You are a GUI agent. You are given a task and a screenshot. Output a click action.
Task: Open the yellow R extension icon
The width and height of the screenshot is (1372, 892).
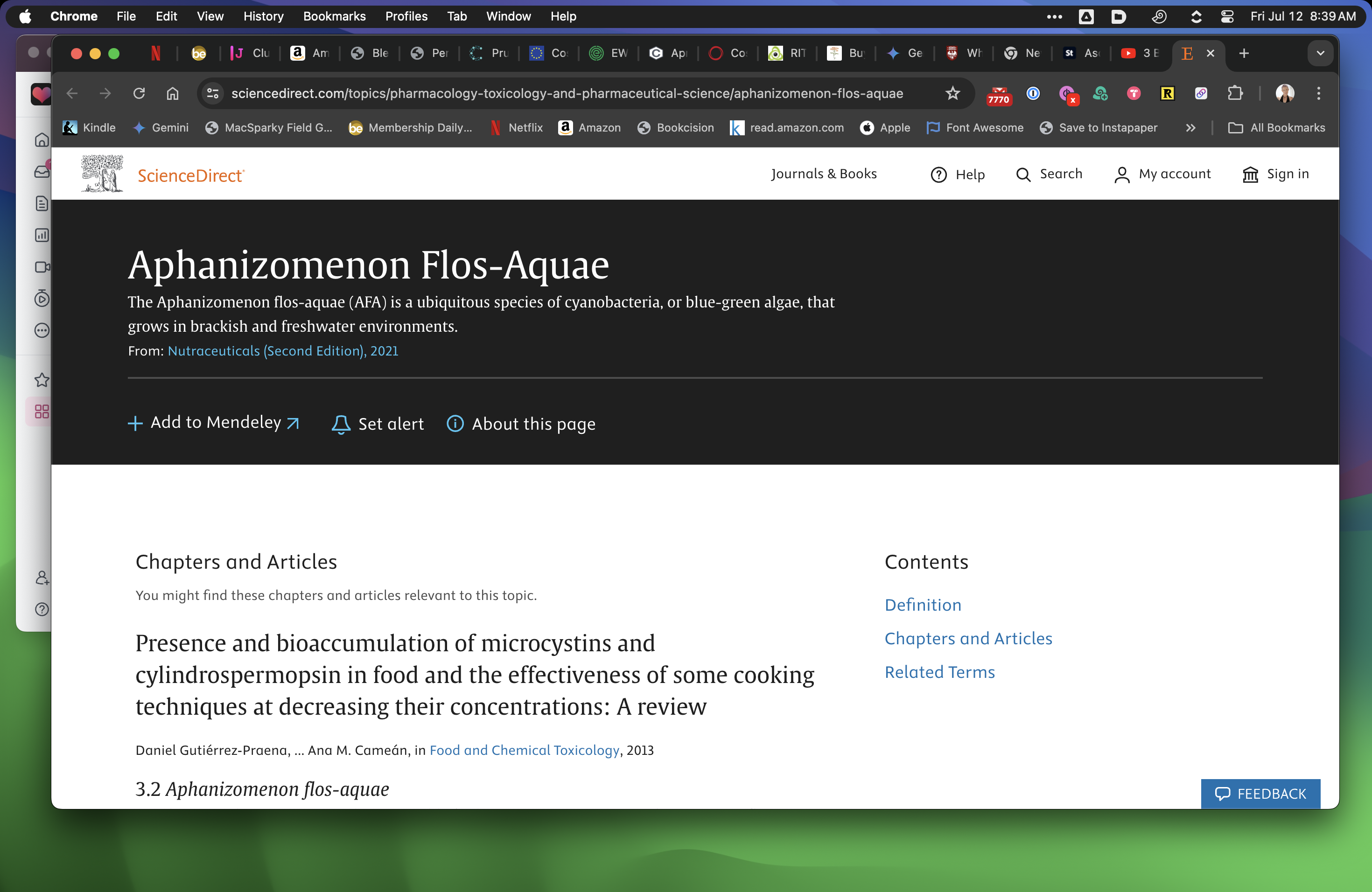pos(1167,93)
